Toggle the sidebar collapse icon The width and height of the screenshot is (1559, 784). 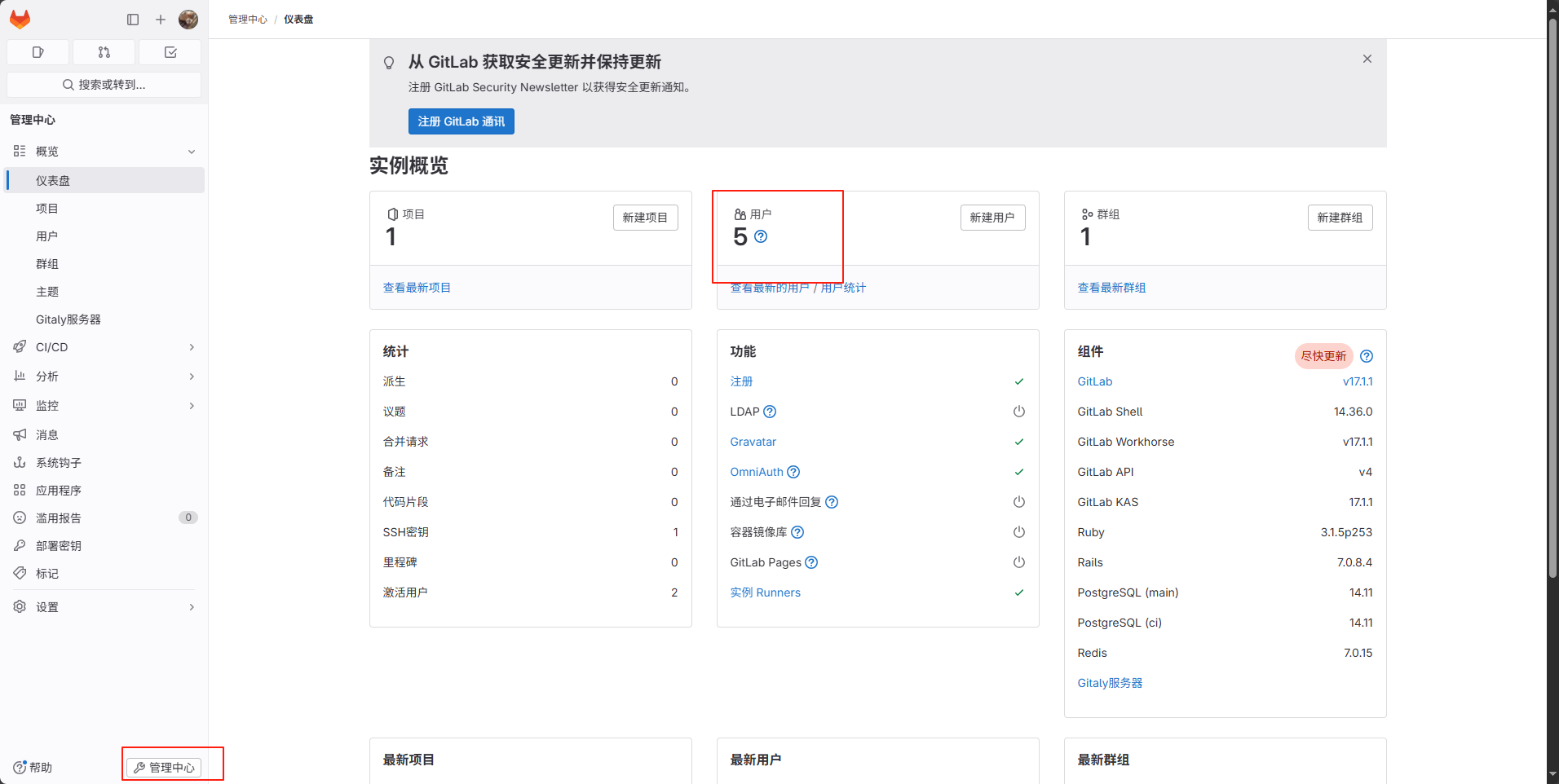pos(133,20)
